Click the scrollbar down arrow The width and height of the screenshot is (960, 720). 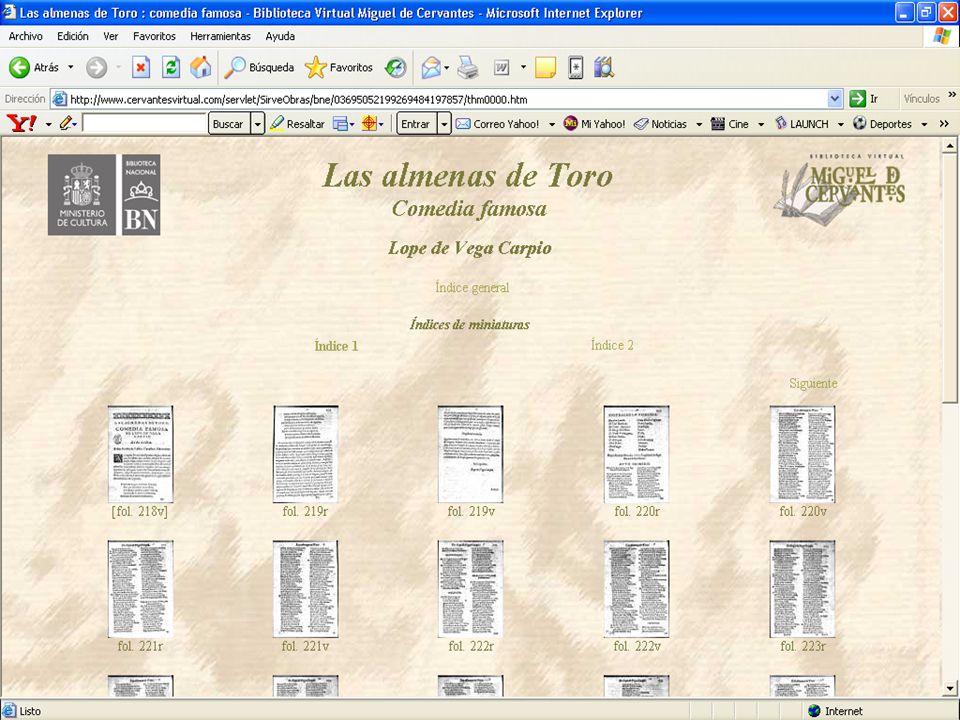[950, 688]
